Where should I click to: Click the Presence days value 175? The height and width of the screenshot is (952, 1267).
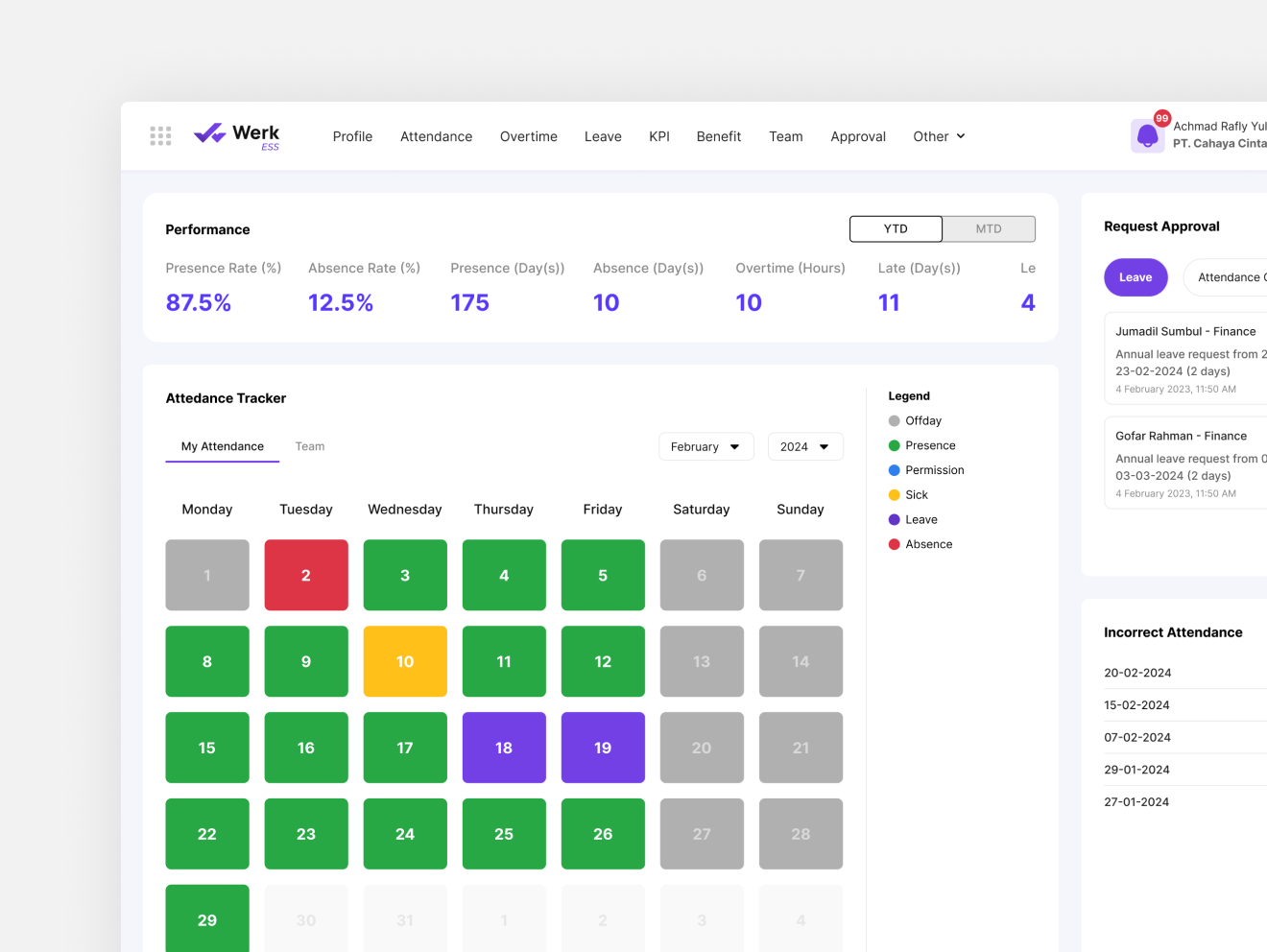tap(470, 303)
